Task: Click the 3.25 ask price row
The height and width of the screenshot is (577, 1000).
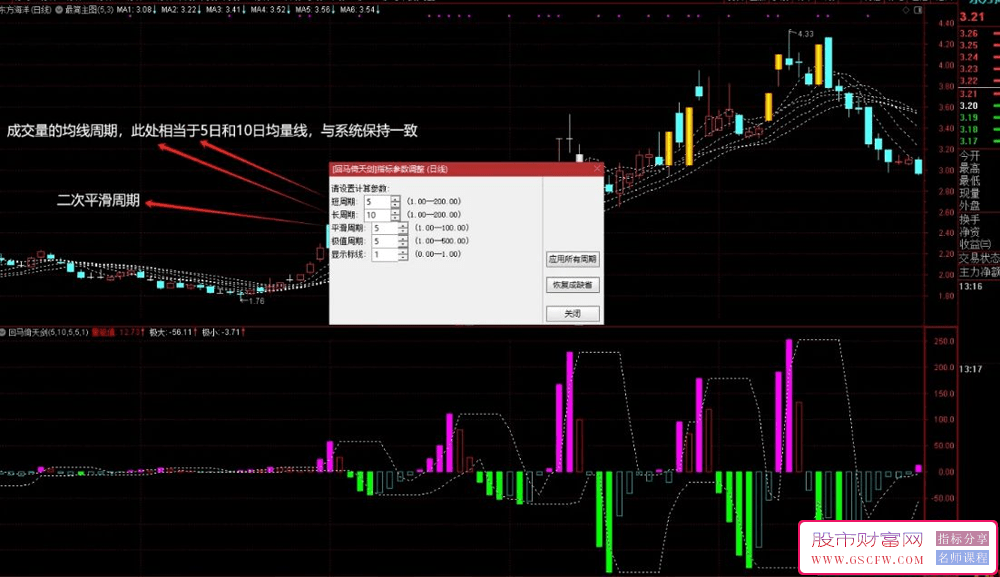Action: pyautogui.click(x=969, y=45)
